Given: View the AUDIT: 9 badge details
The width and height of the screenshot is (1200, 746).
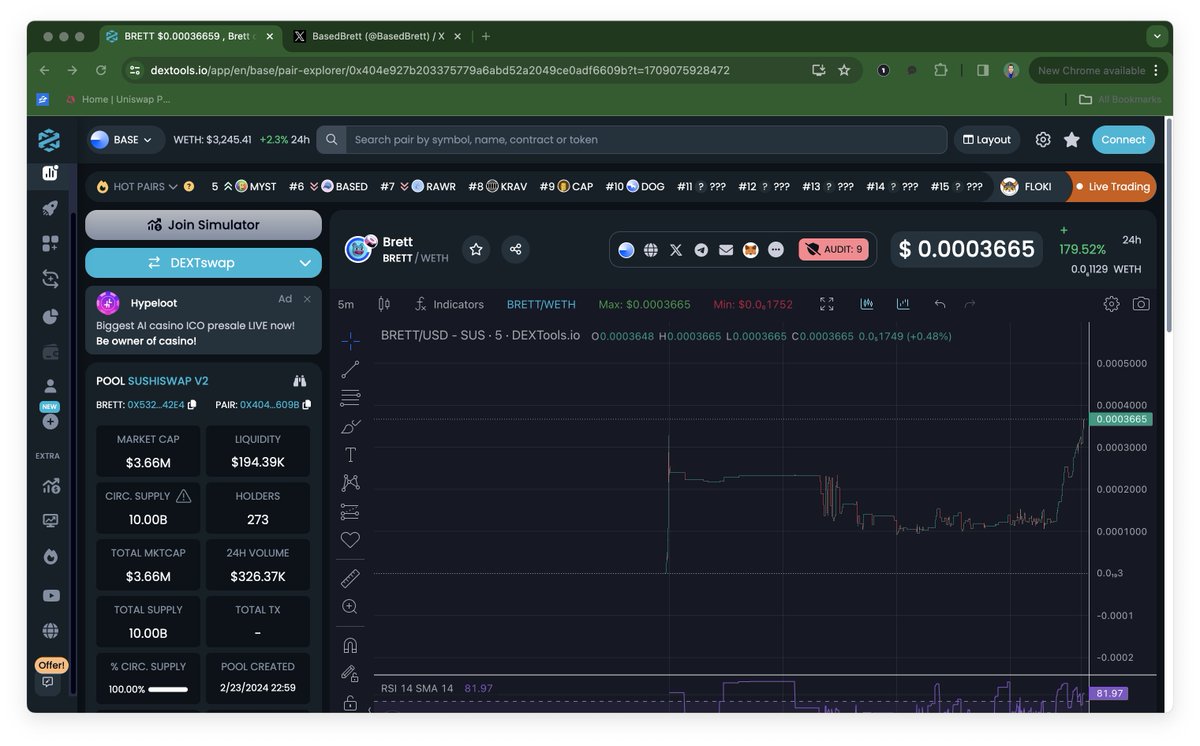Looking at the screenshot, I should (x=833, y=250).
